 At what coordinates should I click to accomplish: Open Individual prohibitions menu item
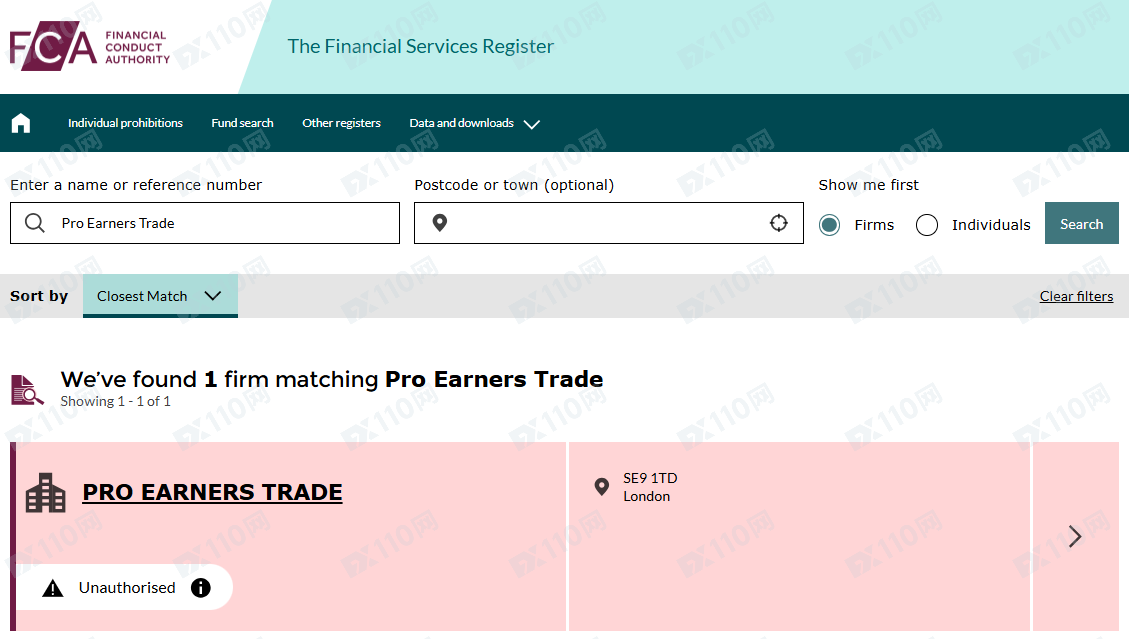(x=125, y=123)
